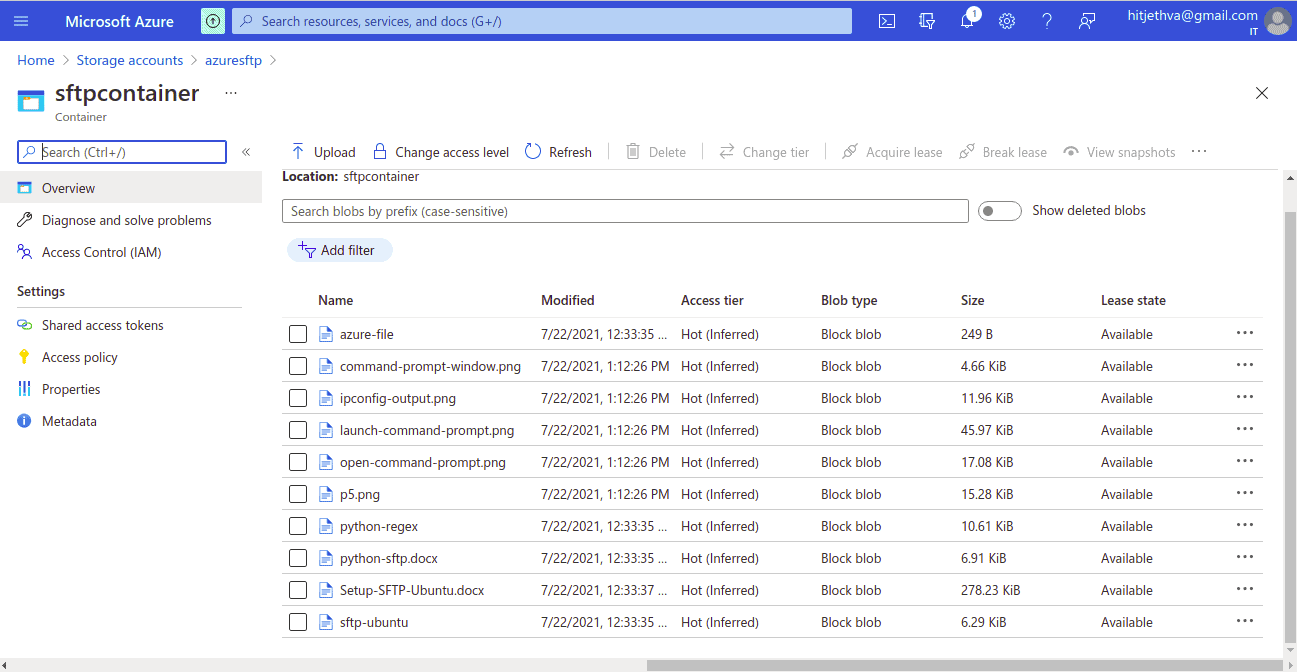Click the user account avatar
The image size is (1297, 672).
coord(1277,21)
